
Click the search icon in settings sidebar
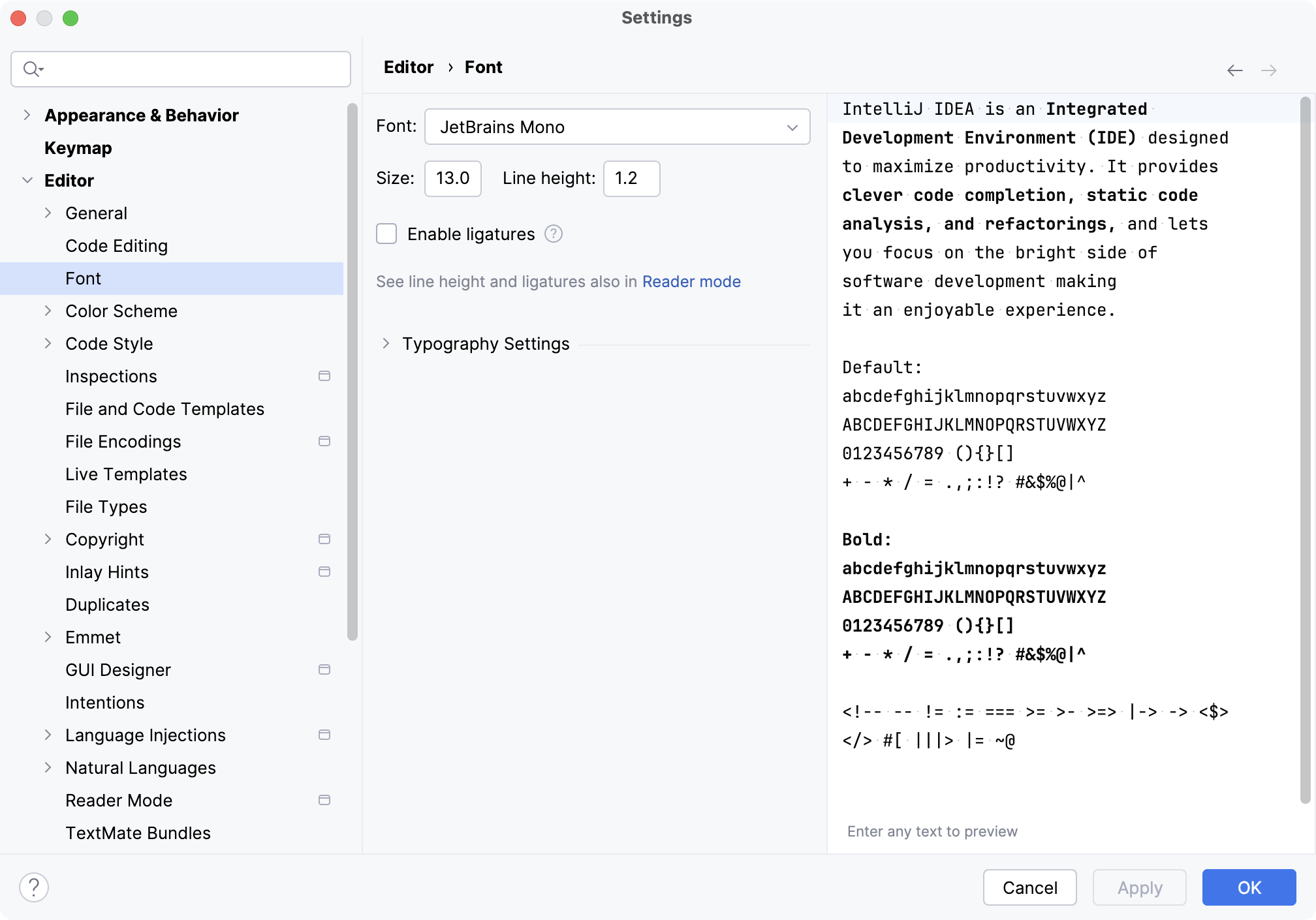(32, 68)
